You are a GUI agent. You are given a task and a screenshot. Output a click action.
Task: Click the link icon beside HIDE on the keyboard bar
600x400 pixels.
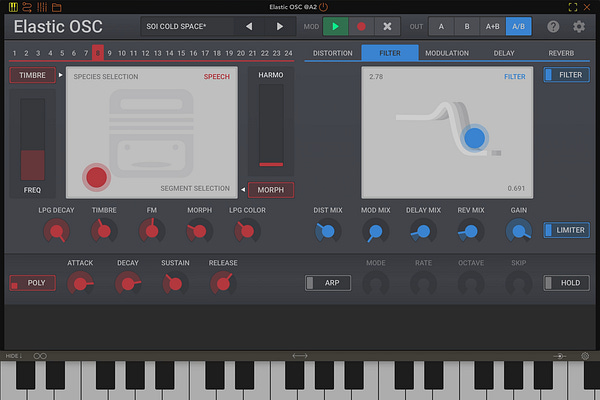tap(40, 356)
